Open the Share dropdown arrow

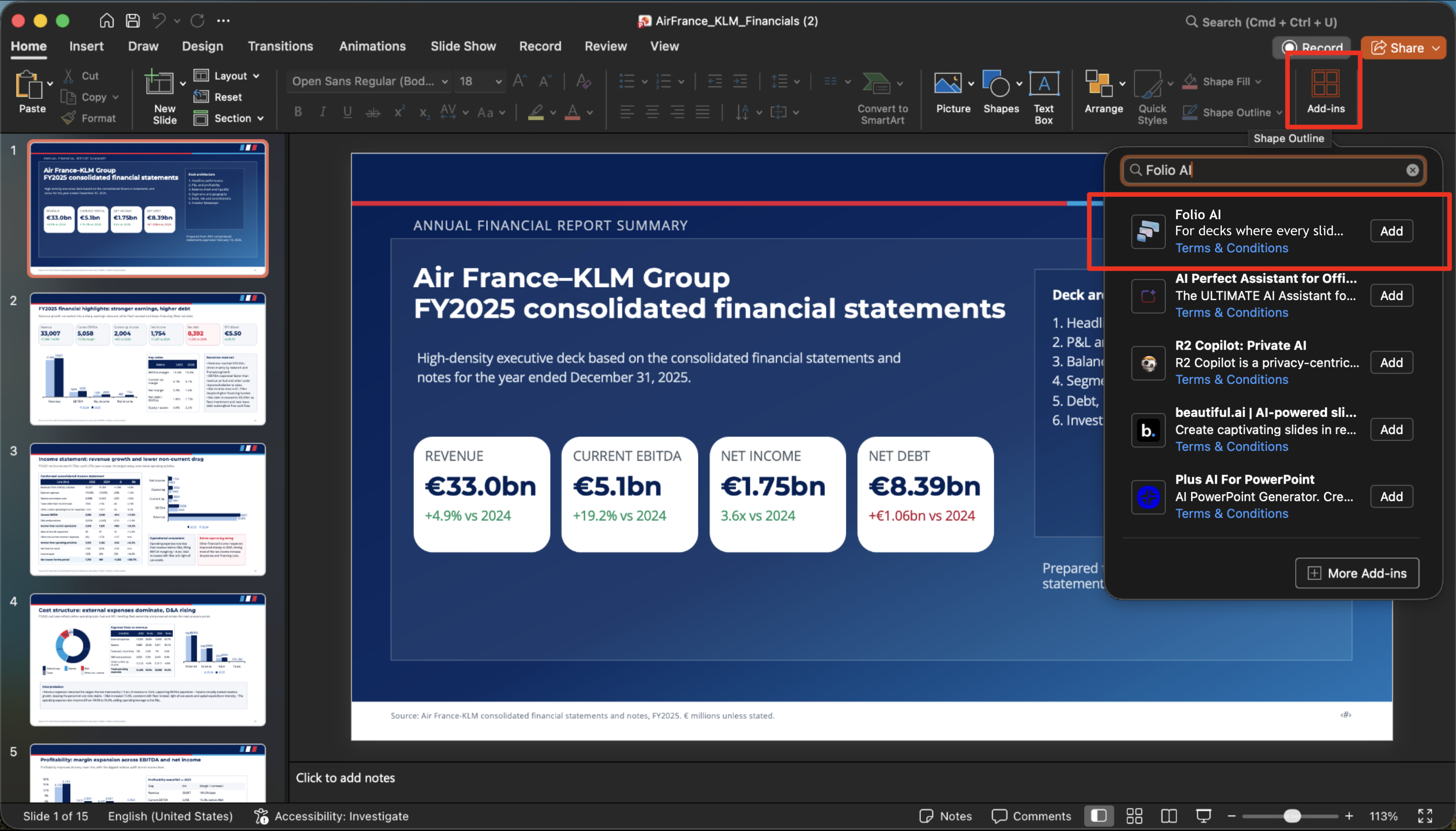pyautogui.click(x=1436, y=48)
